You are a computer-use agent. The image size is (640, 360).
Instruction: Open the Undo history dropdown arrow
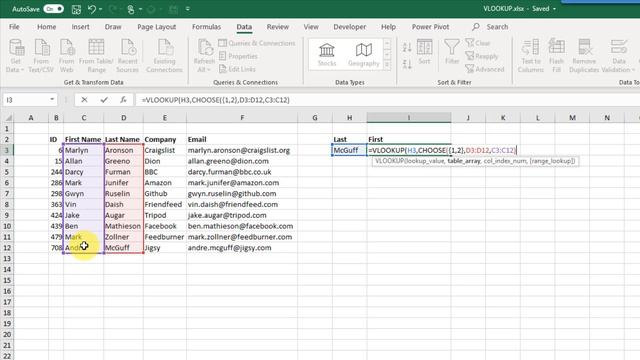(100, 9)
